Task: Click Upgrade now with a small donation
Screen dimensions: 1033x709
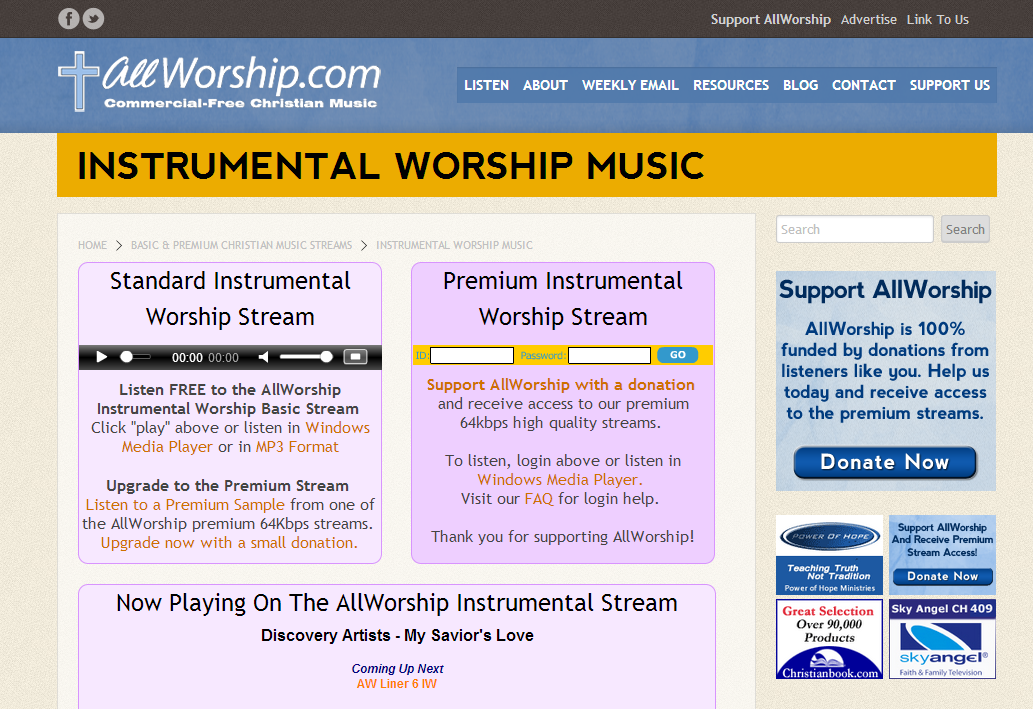Action: 229,543
